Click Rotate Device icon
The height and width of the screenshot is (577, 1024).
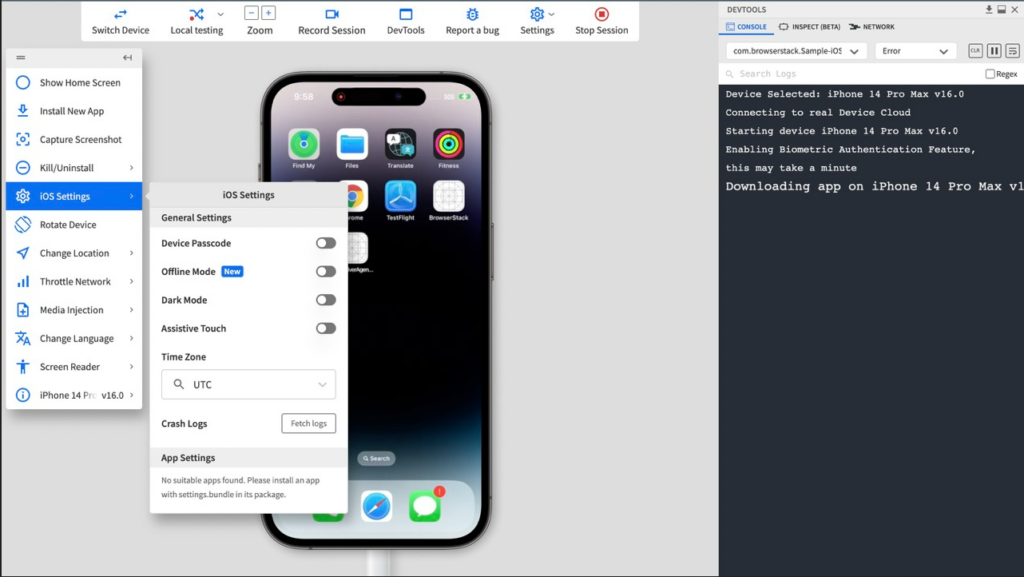click(x=23, y=225)
